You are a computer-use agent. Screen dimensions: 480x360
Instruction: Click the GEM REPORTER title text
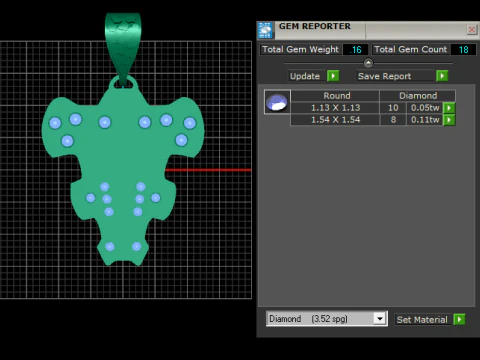point(315,26)
